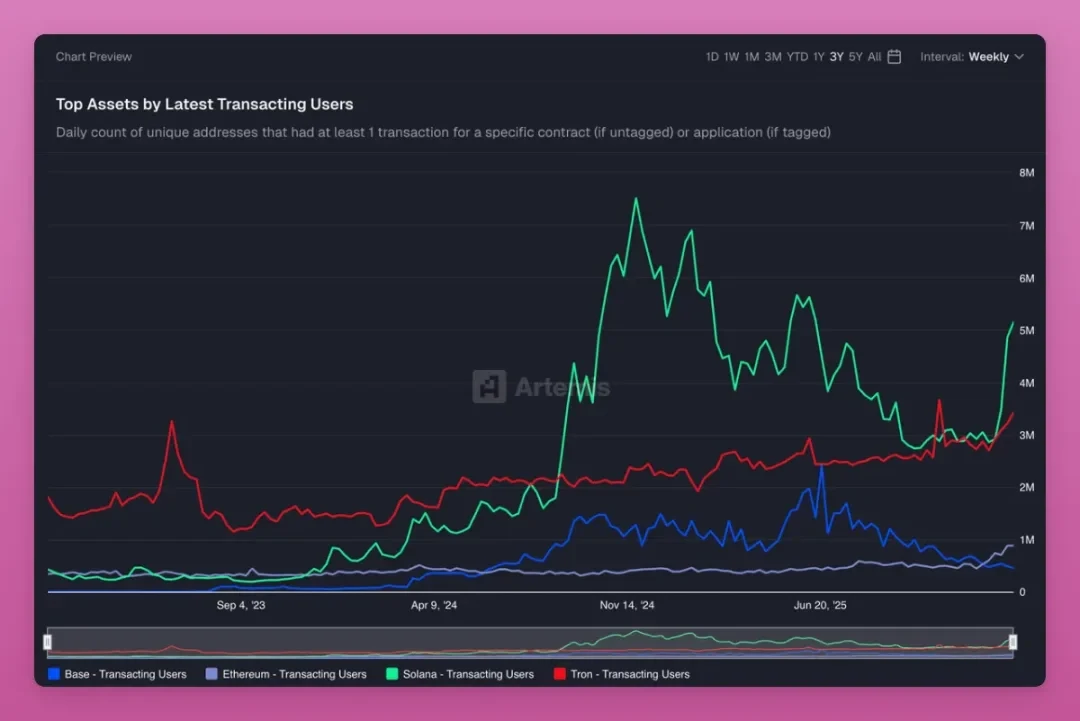Image resolution: width=1080 pixels, height=721 pixels.
Task: Click the green Solana legend square
Action: [393, 674]
